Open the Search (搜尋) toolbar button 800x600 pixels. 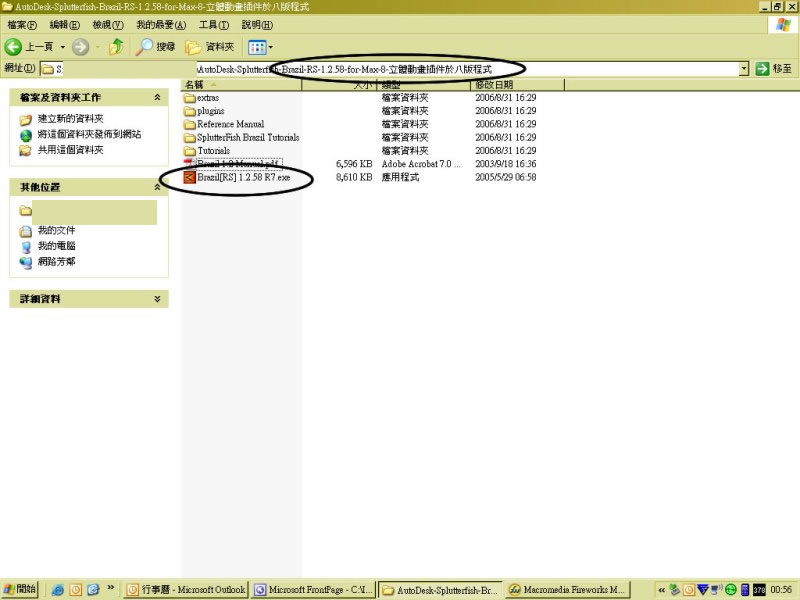156,47
